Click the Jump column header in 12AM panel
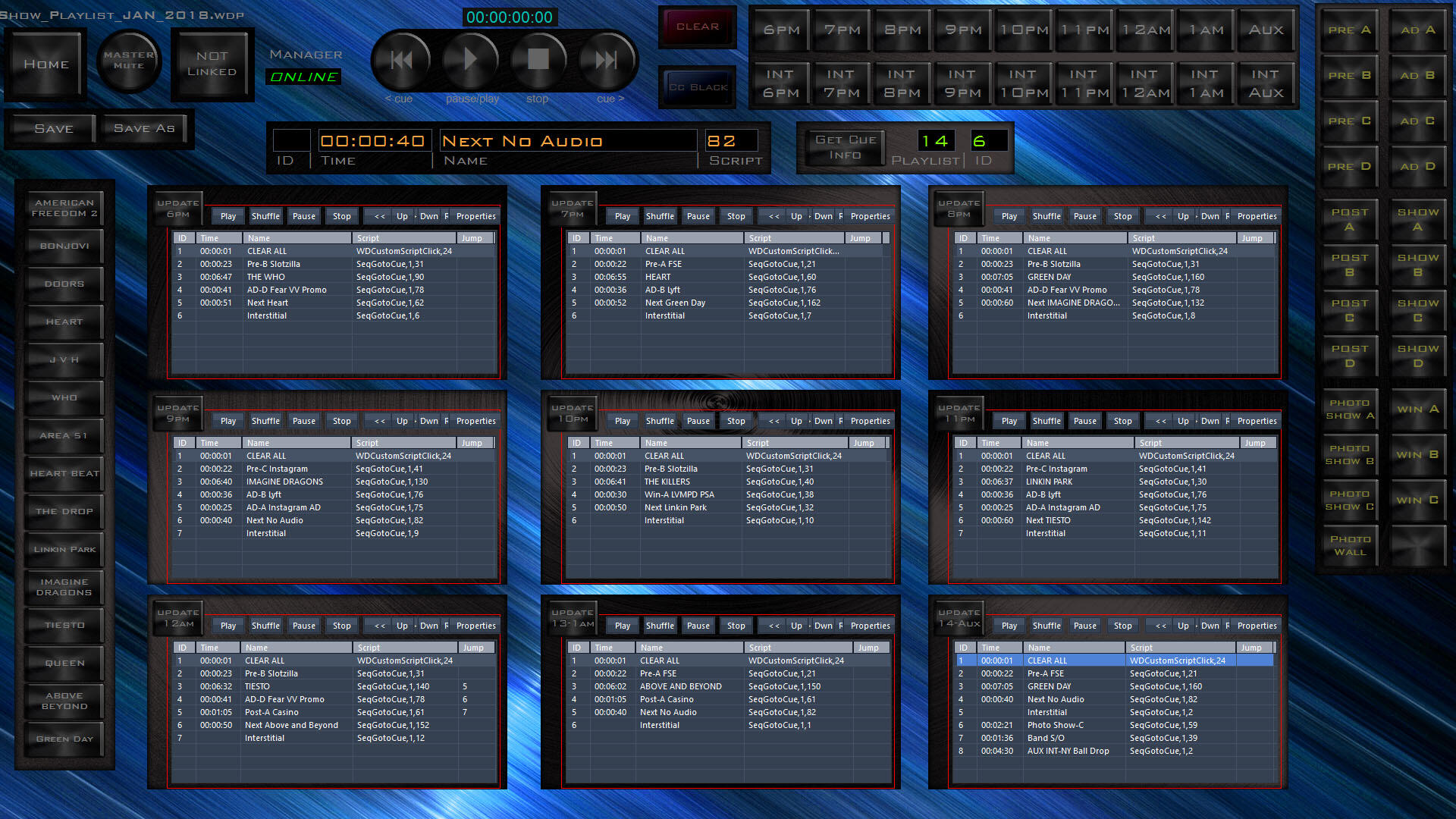 coord(473,648)
